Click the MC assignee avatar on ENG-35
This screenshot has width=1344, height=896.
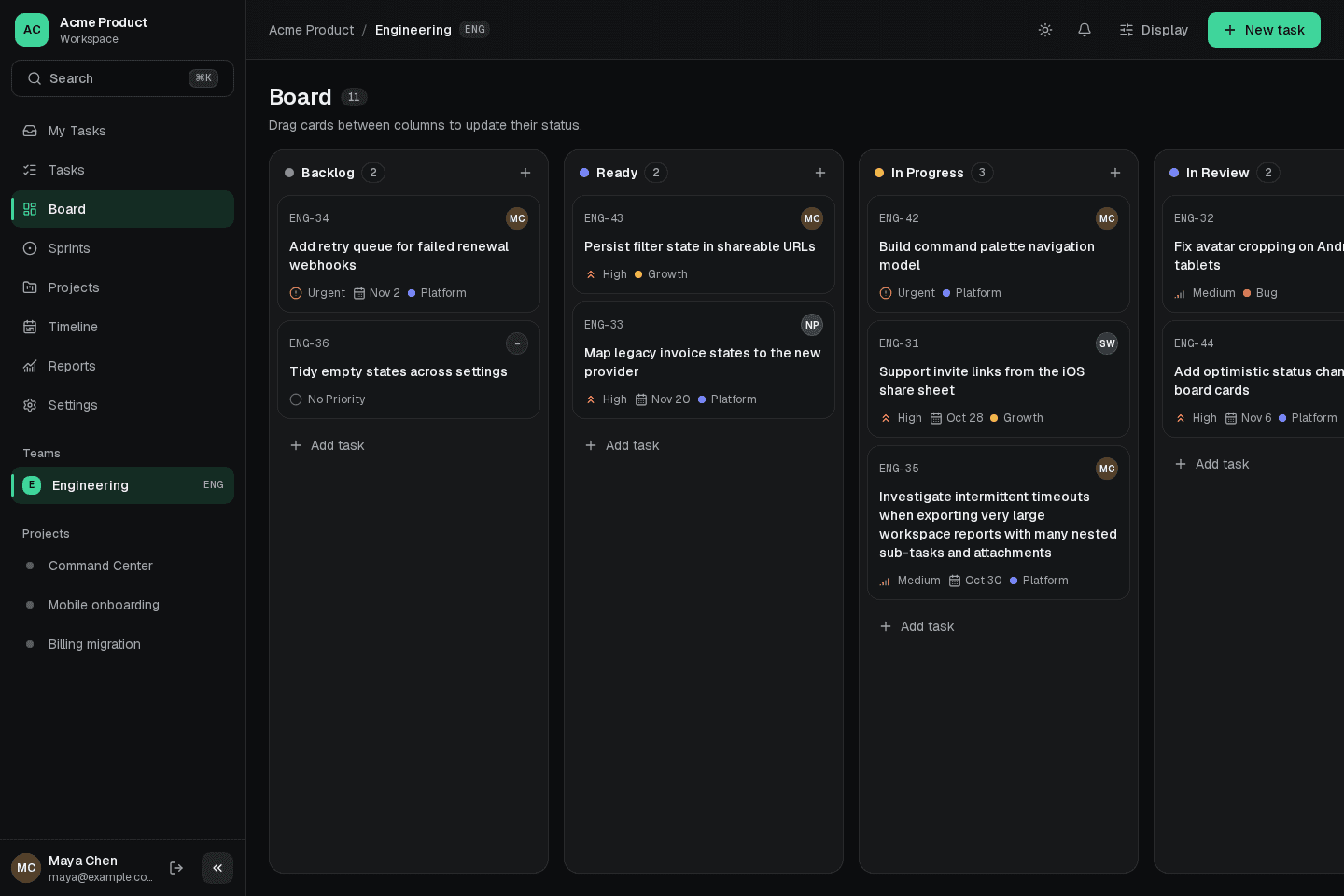click(1107, 469)
